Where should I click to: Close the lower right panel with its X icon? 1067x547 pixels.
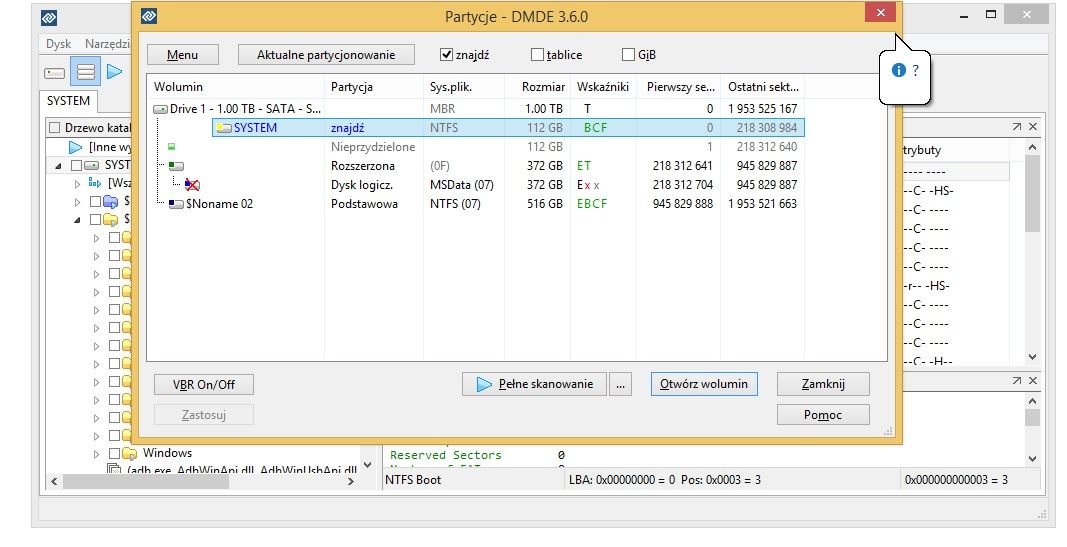point(1032,380)
